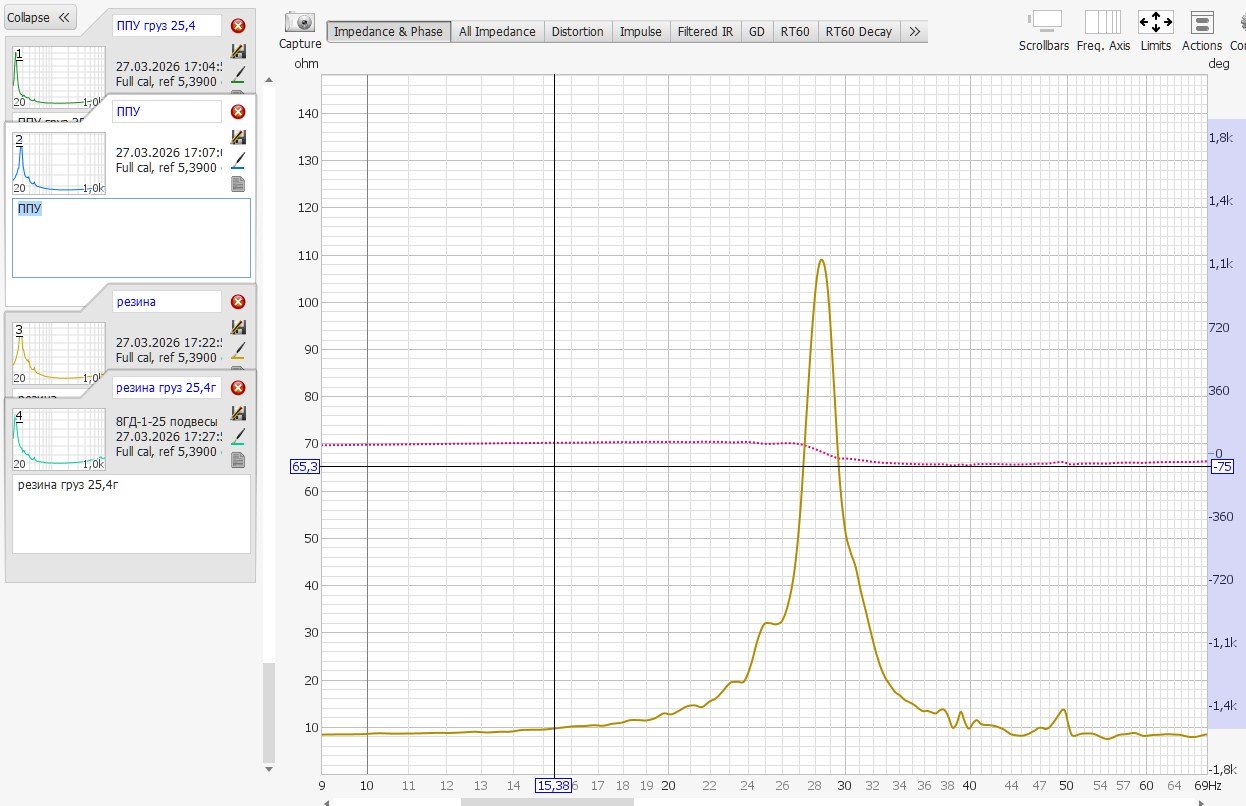Toggle notes icon for measurement 4
1246x806 pixels.
238,460
